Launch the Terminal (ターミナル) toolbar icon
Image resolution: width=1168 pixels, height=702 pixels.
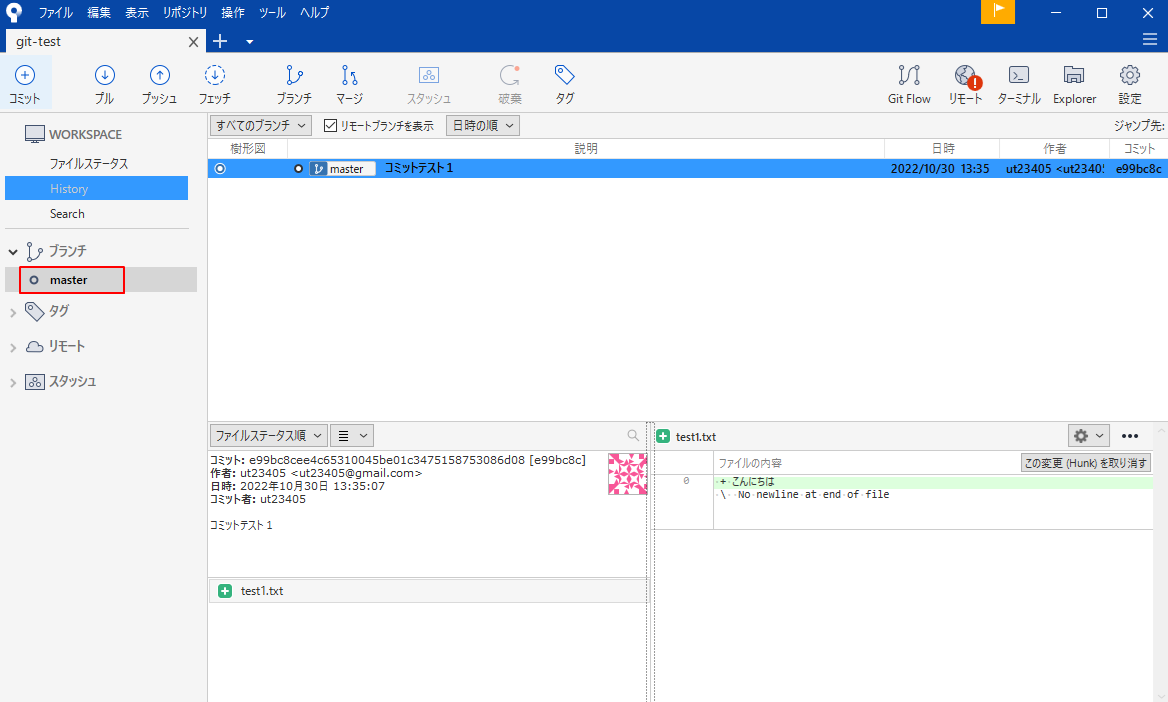click(x=1018, y=83)
